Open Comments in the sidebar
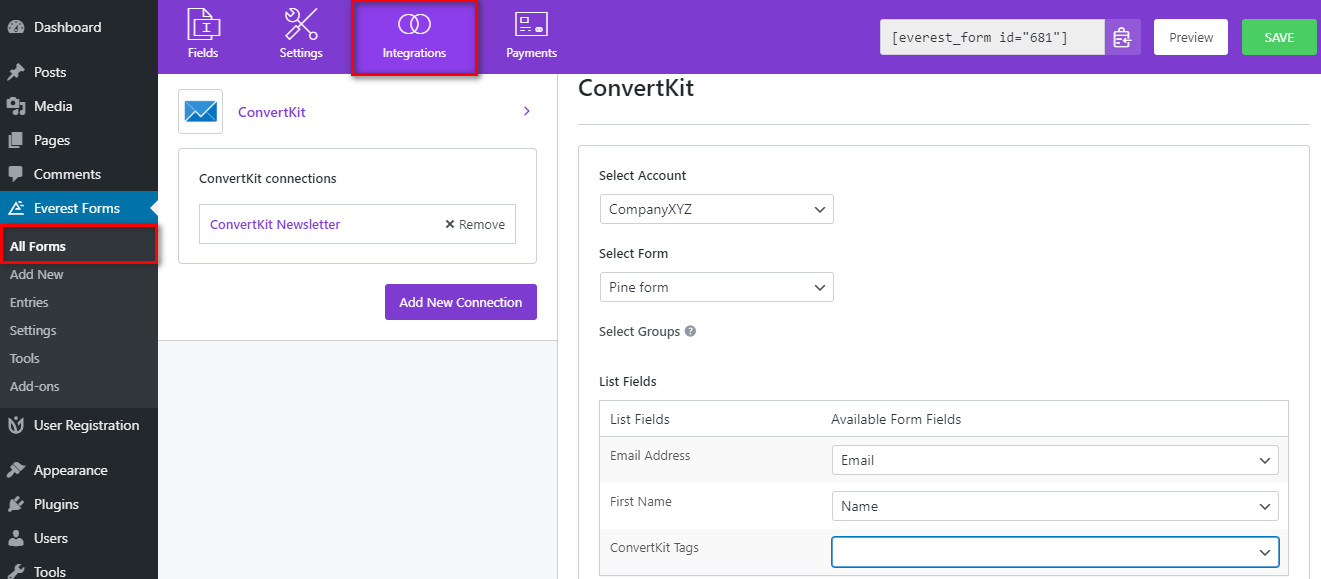The image size is (1321, 579). [x=67, y=174]
